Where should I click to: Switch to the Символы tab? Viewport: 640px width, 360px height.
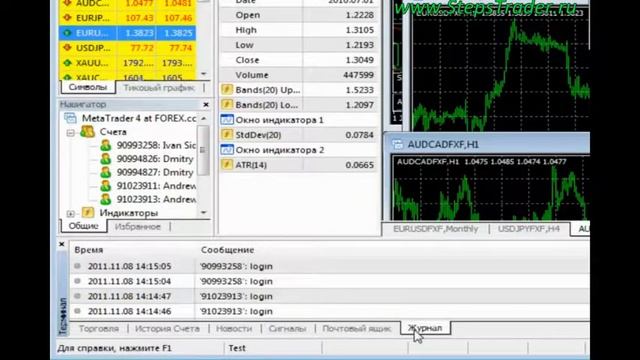tap(88, 87)
